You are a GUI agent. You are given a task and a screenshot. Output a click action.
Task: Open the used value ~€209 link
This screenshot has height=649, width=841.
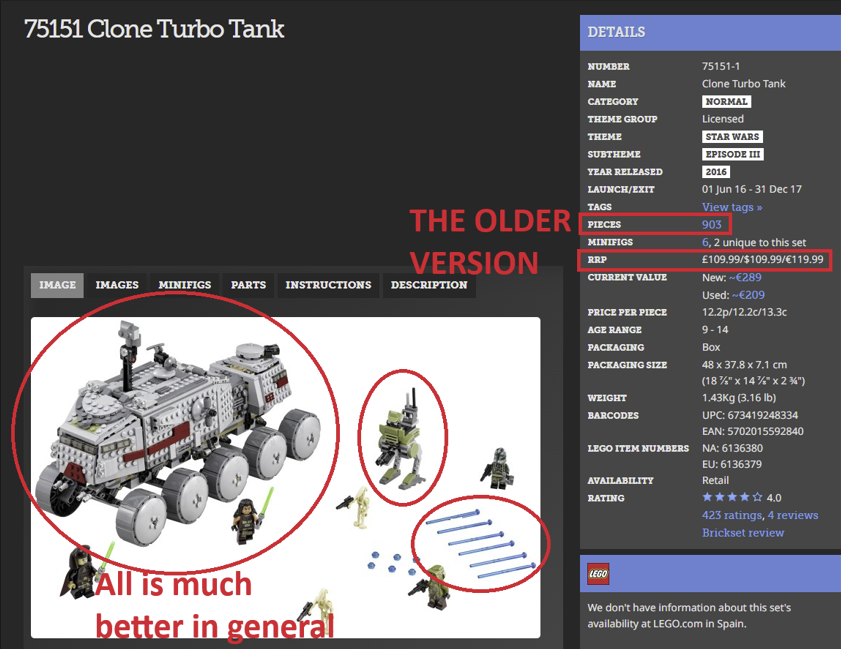(x=748, y=295)
